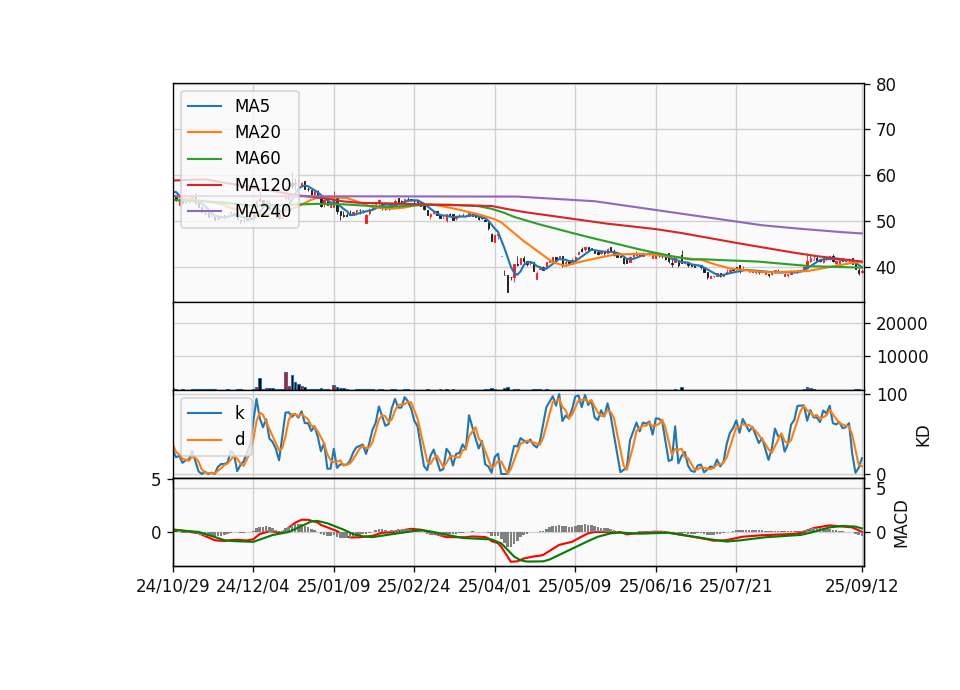This screenshot has height=690, width=960.
Task: Click the price axis value 60
Action: (x=886, y=176)
